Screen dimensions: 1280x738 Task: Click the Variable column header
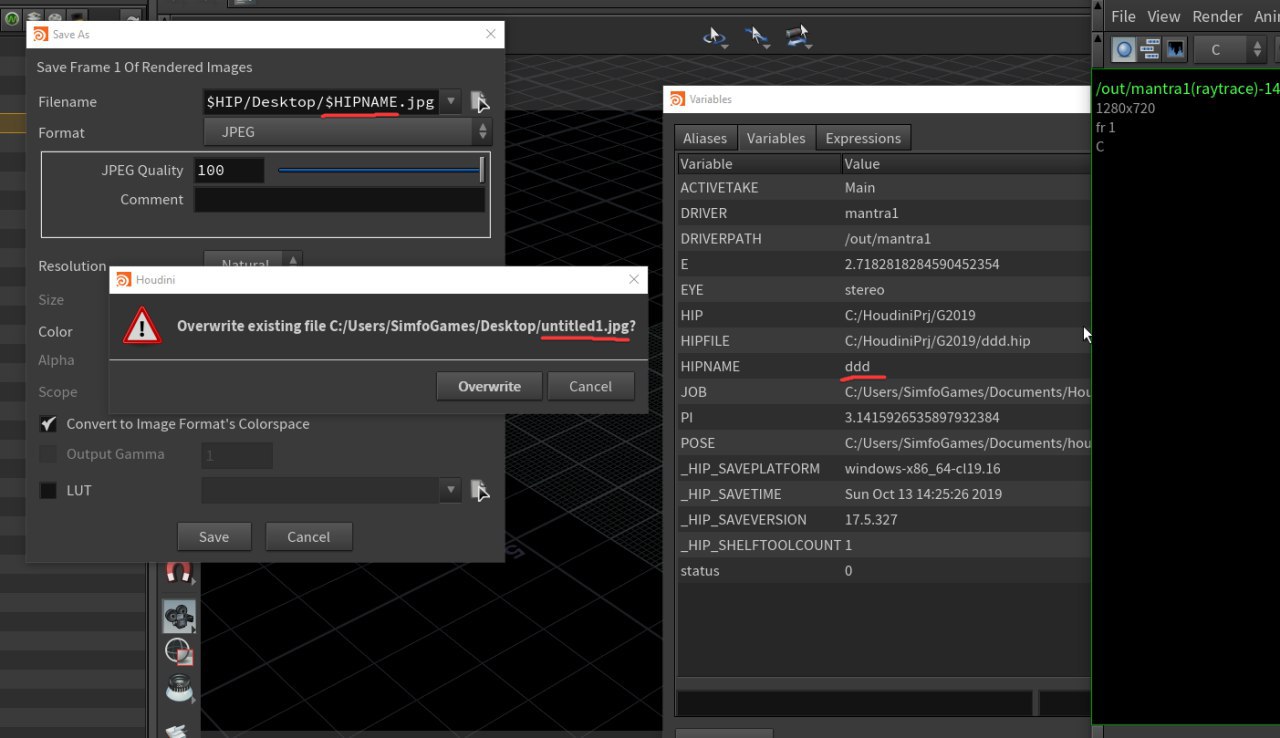[x=759, y=164]
